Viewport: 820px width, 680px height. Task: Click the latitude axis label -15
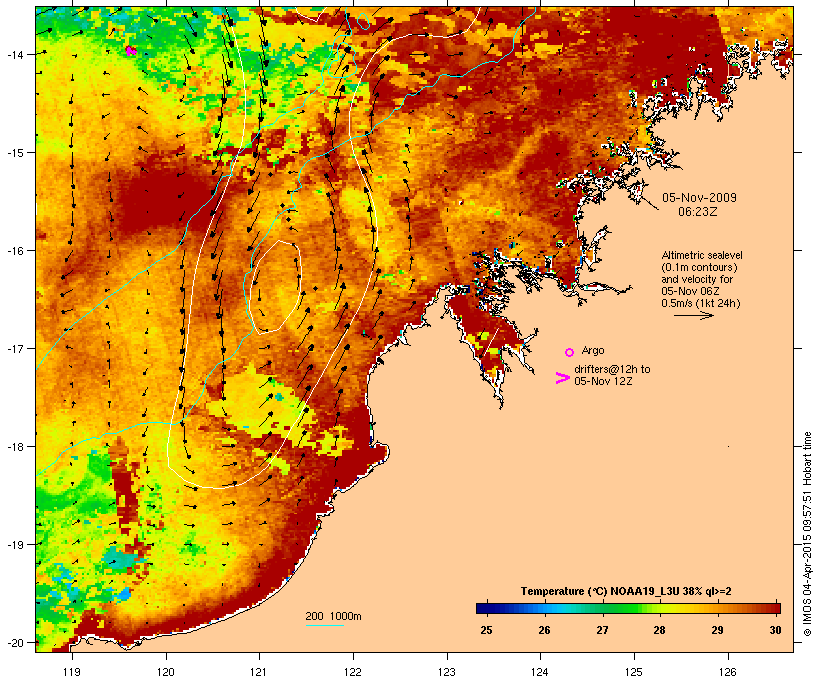click(16, 153)
